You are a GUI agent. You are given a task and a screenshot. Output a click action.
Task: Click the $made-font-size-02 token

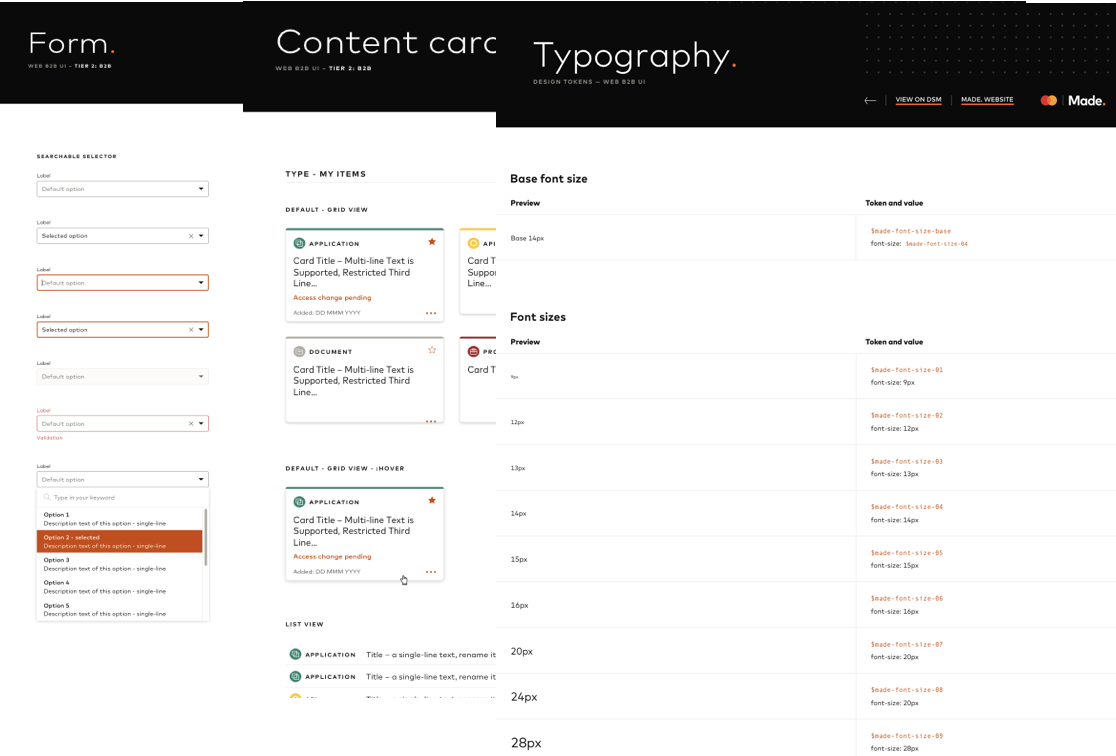coord(907,416)
